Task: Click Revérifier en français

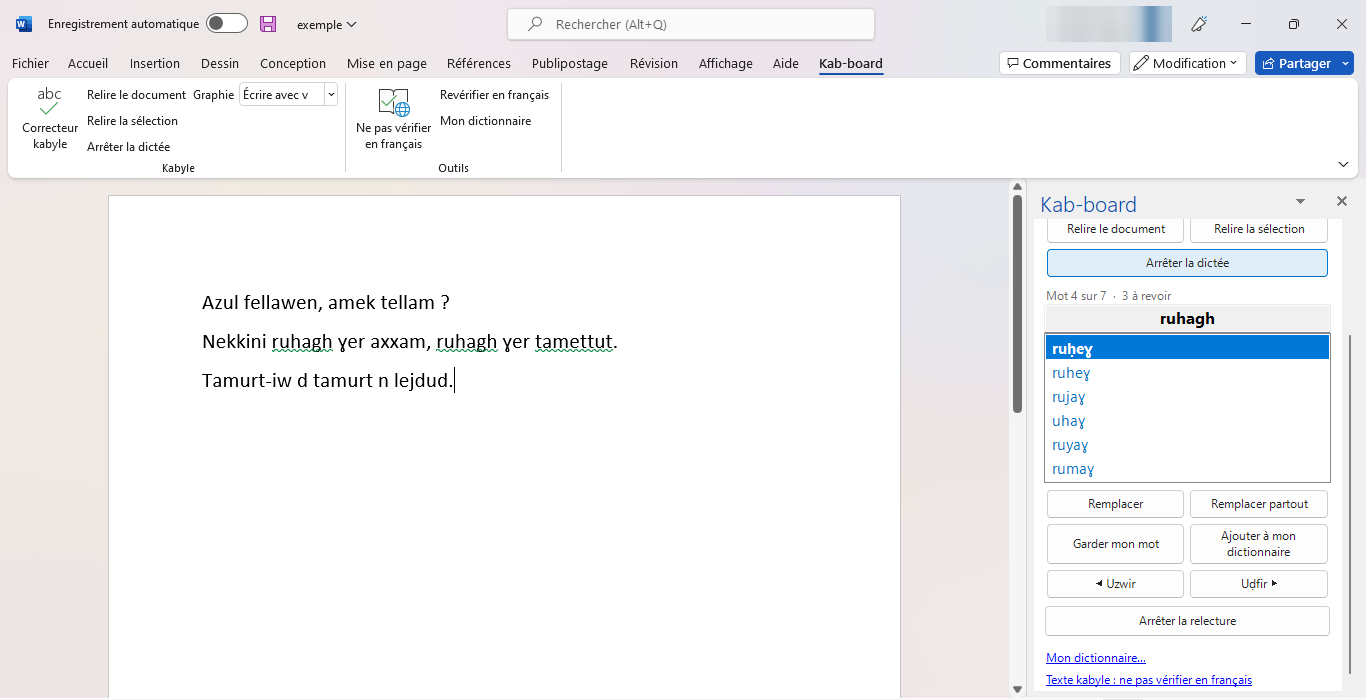Action: [x=494, y=95]
